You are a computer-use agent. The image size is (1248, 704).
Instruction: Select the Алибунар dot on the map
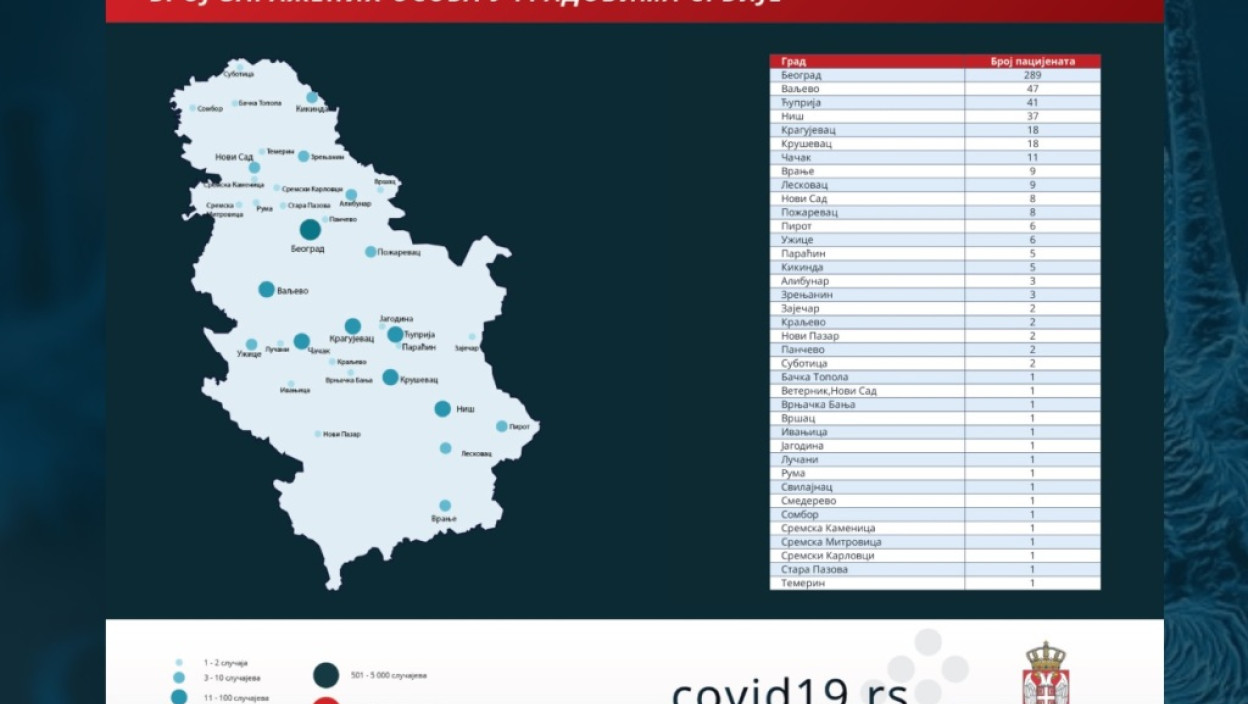pyautogui.click(x=351, y=195)
